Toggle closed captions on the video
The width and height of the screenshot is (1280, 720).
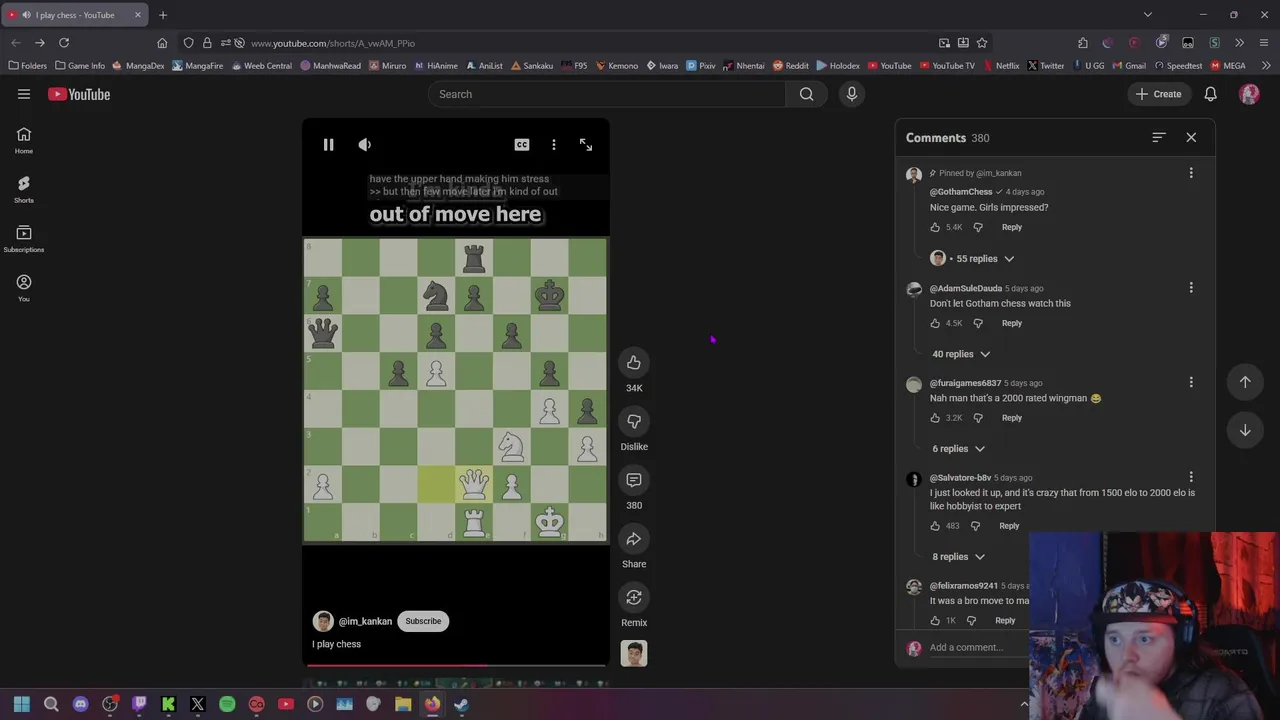(522, 145)
